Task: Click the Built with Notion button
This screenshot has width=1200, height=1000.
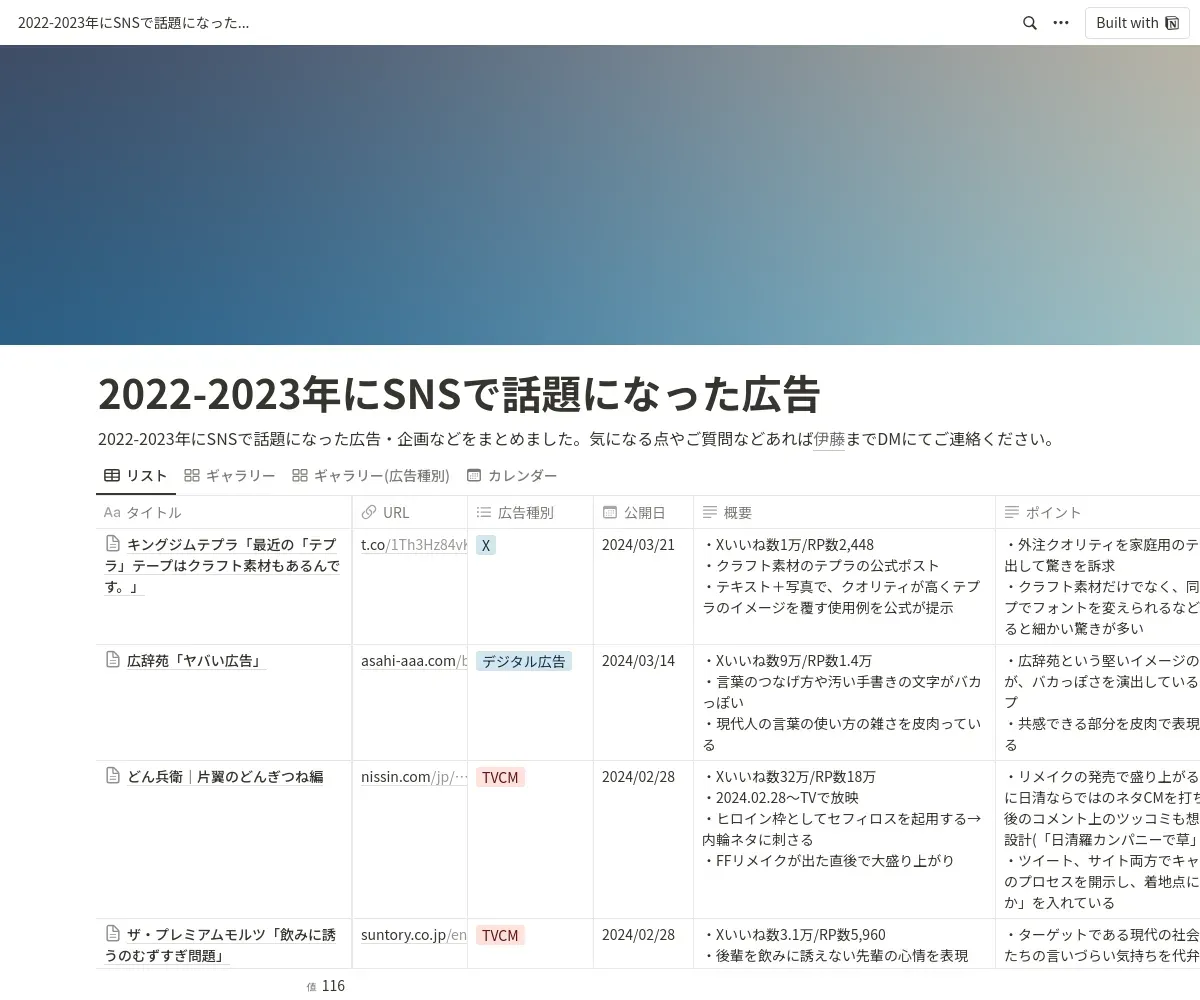Action: 1137,23
